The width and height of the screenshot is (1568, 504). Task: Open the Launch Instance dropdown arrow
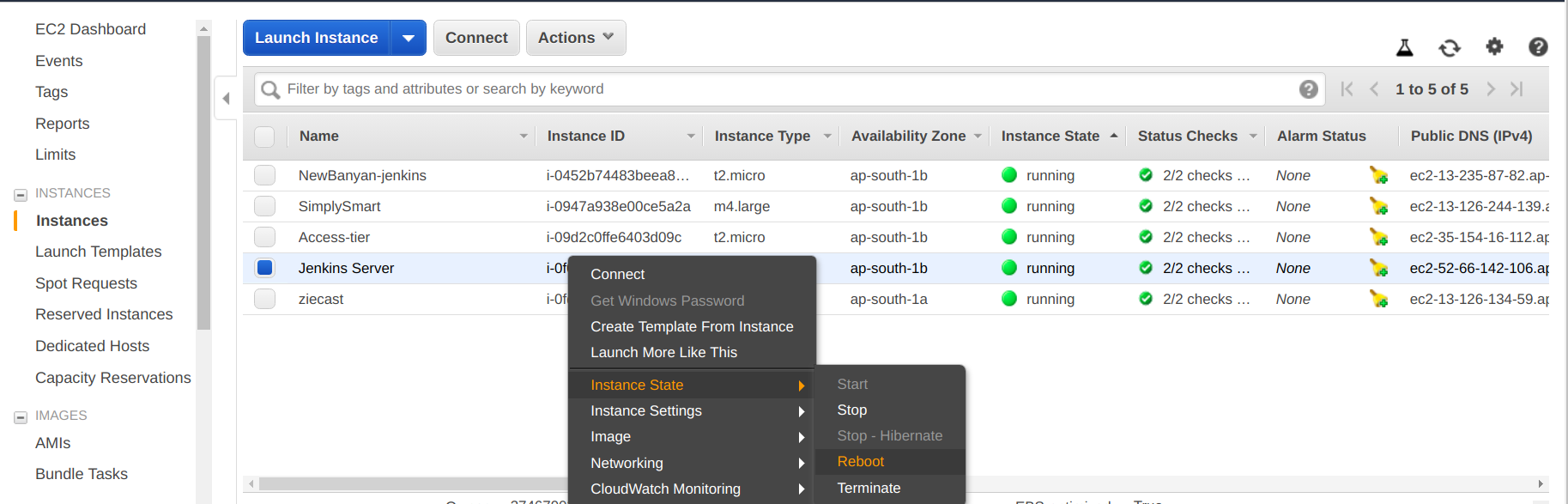pos(409,39)
